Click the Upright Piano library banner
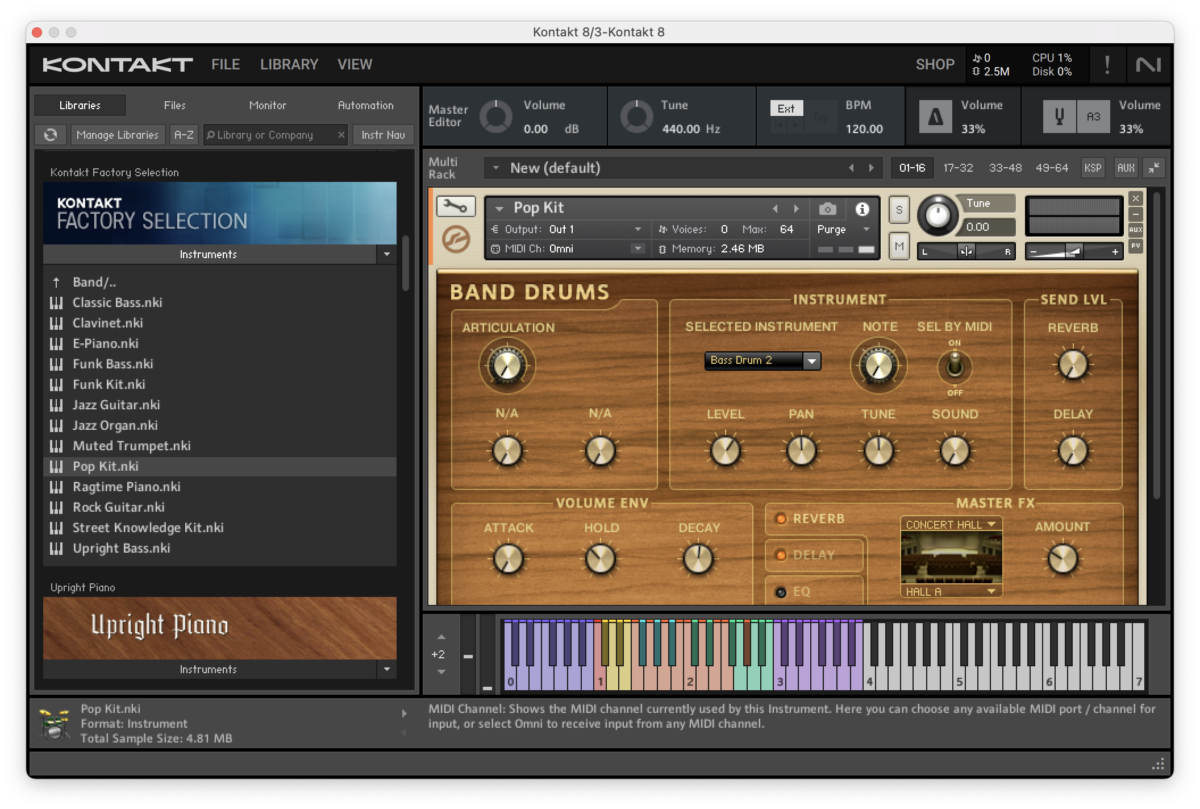The image size is (1200, 809). [220, 628]
